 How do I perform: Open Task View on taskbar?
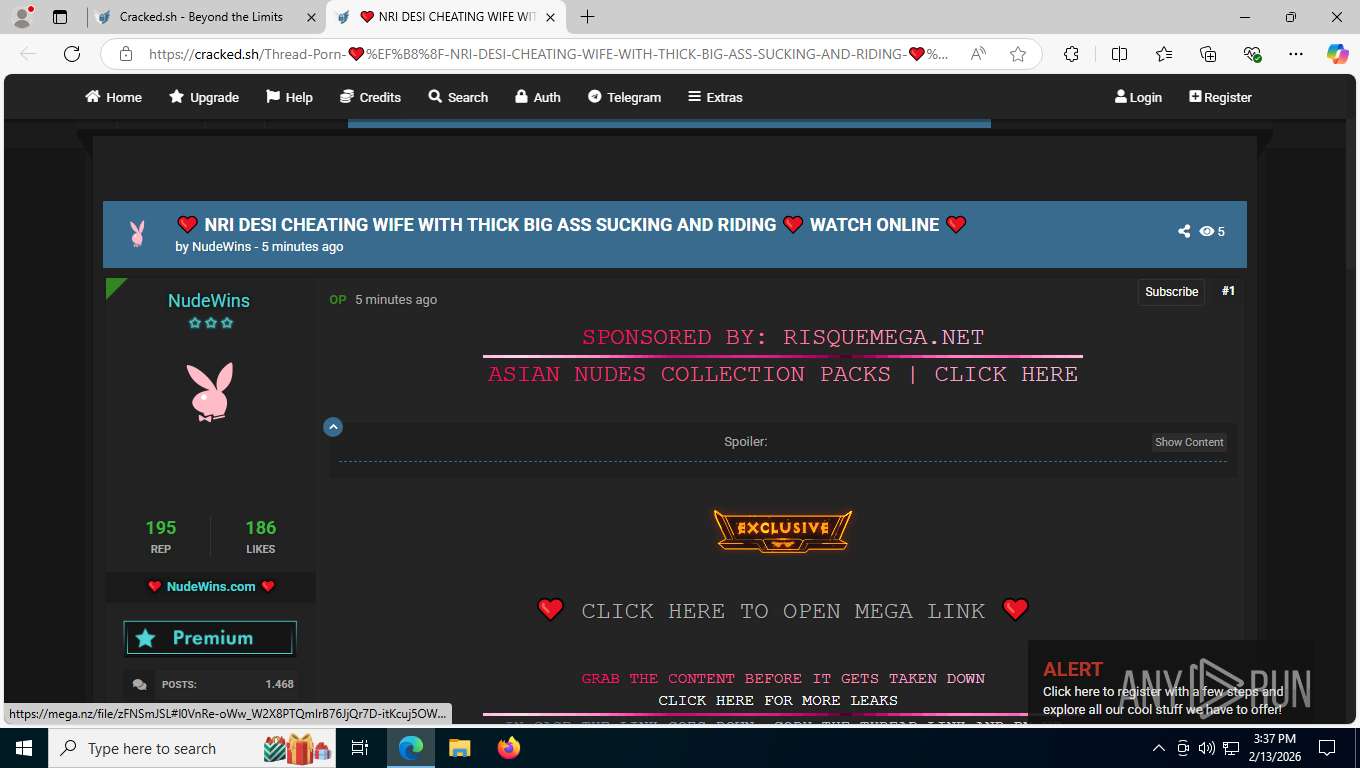tap(360, 748)
